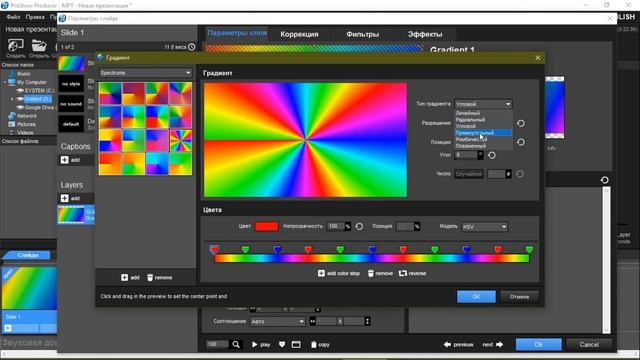This screenshot has width=640, height=360.
Task: Open the Правка menu
Action: tap(35, 17)
